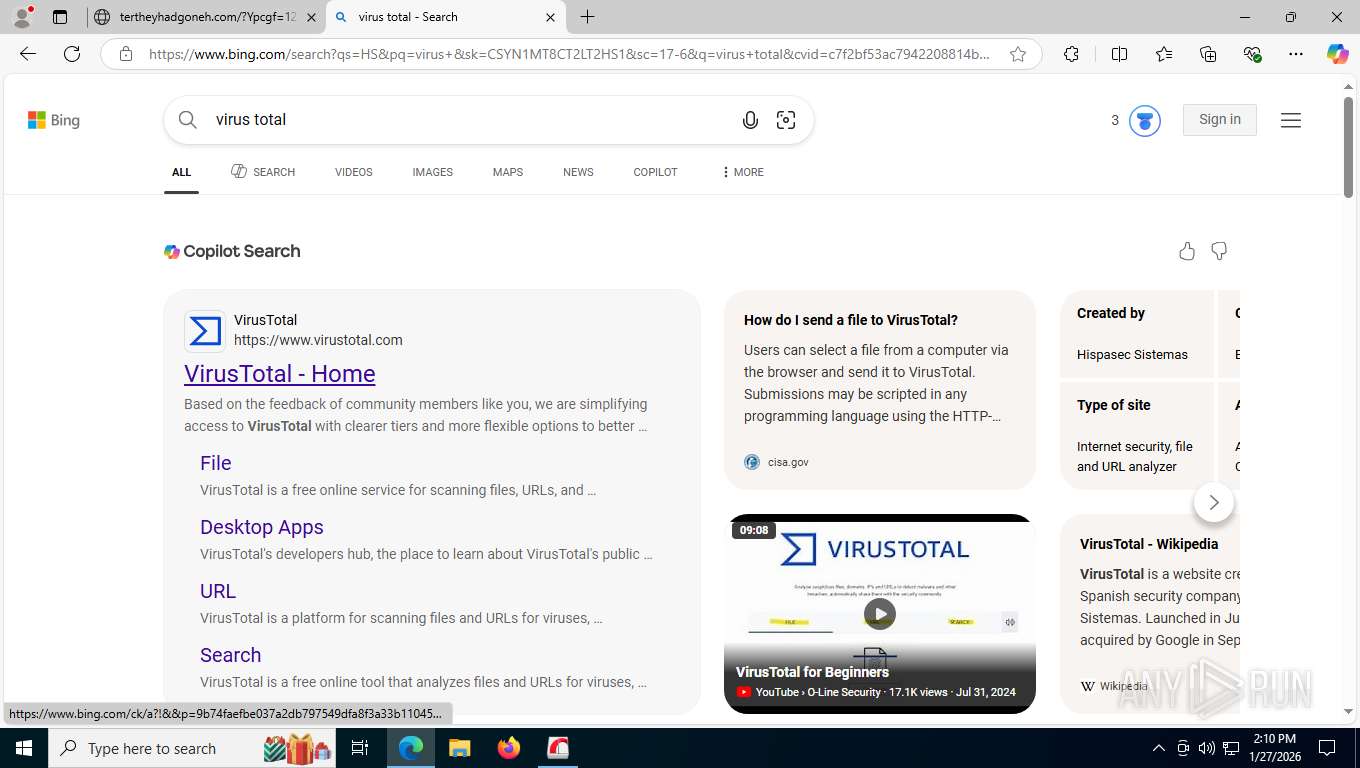Go back with the back arrow
This screenshot has height=768, width=1360.
(x=28, y=54)
